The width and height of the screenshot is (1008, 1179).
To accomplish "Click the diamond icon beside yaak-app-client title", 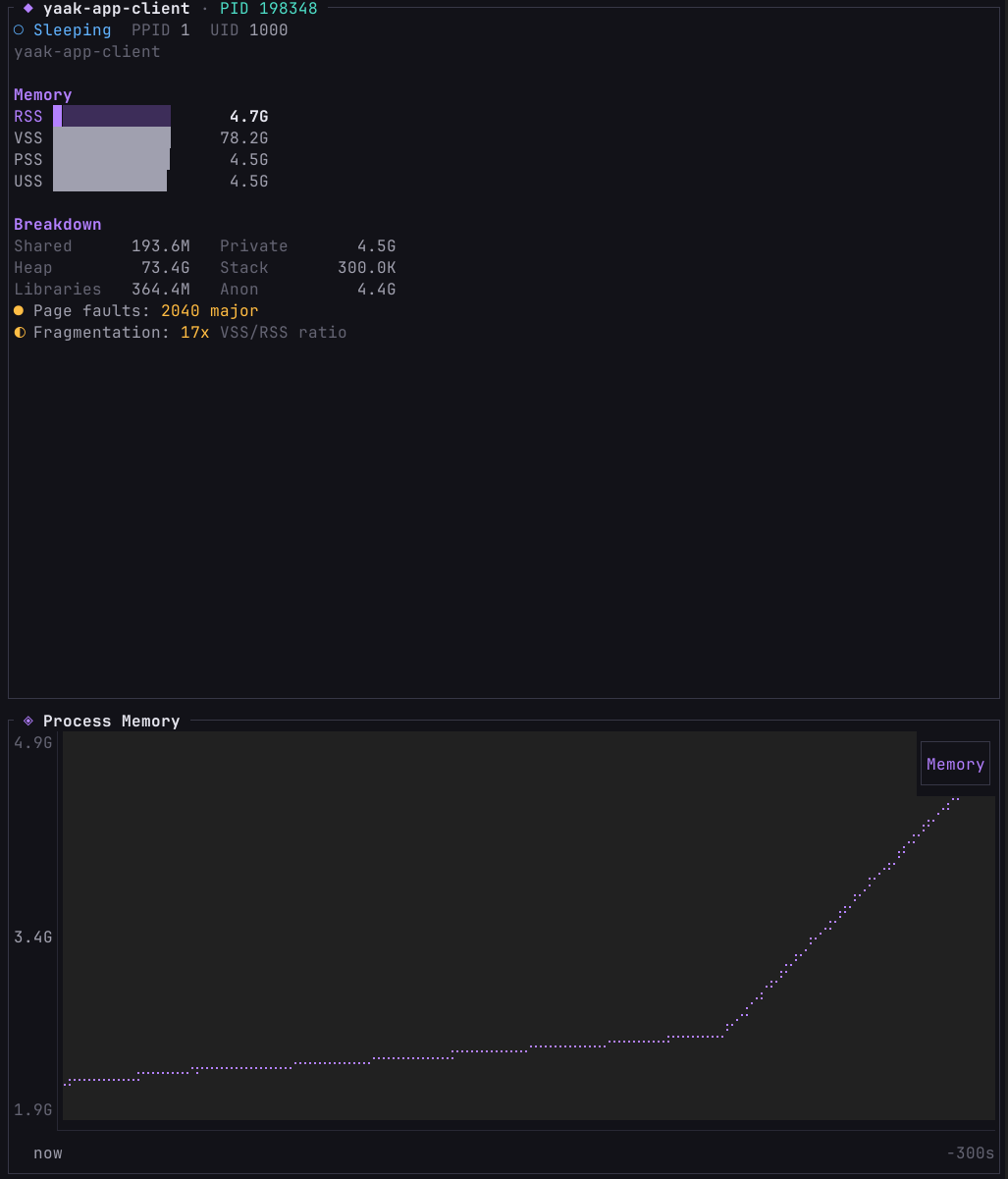I will point(28,8).
